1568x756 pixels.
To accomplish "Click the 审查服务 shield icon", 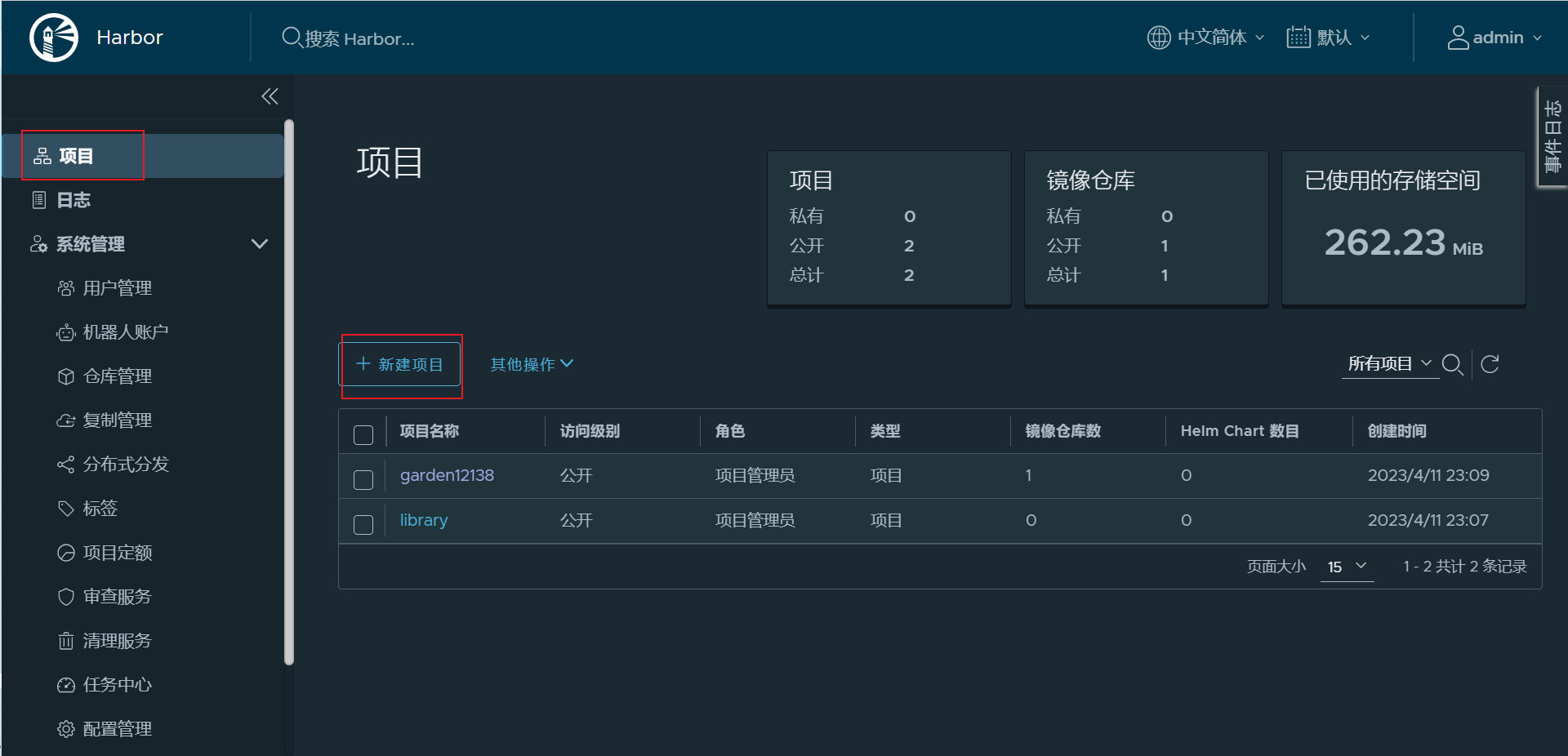I will click(x=66, y=597).
